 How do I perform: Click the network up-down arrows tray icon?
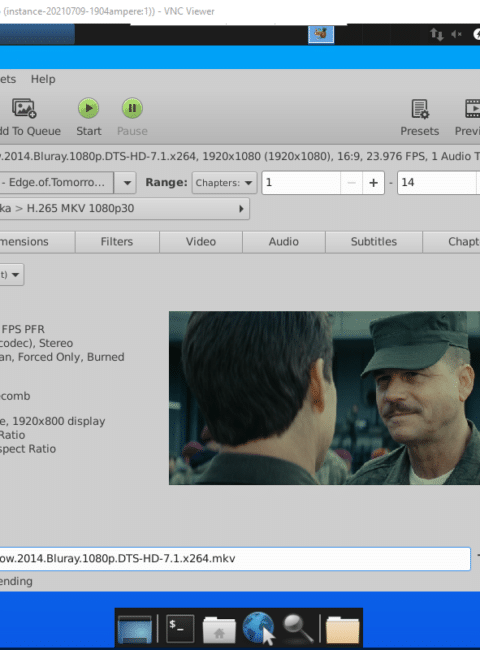point(436,34)
